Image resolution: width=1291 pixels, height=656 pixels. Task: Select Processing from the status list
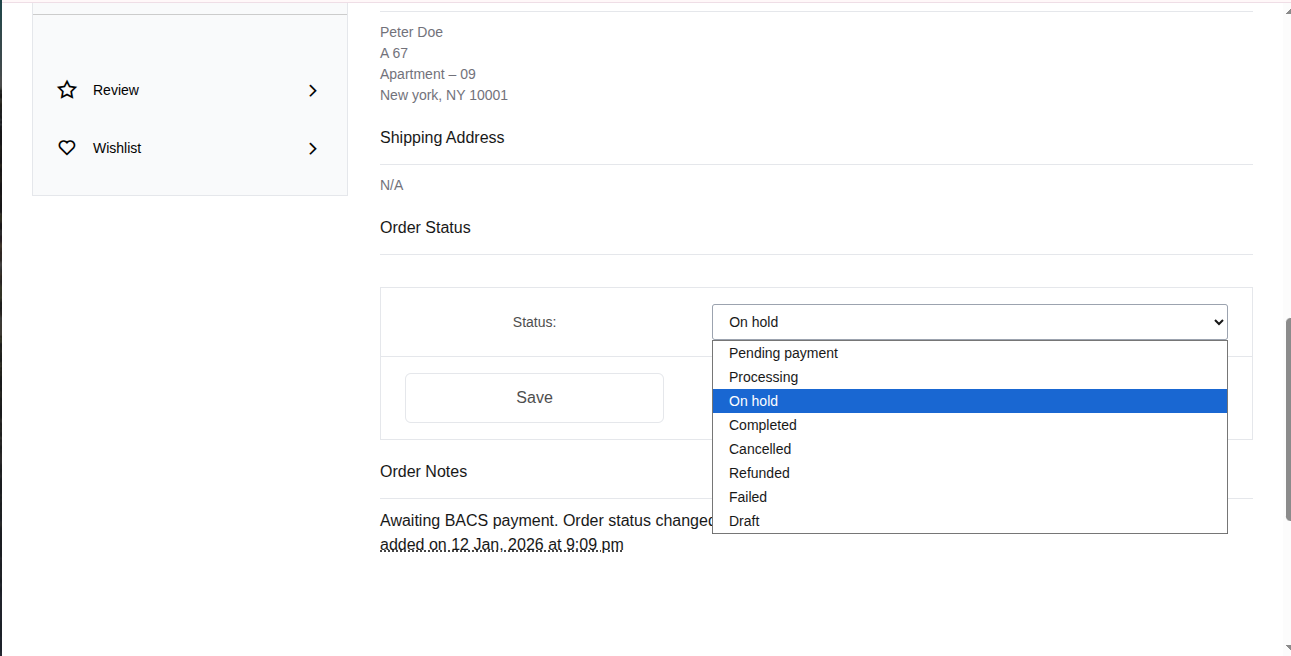[x=763, y=377]
